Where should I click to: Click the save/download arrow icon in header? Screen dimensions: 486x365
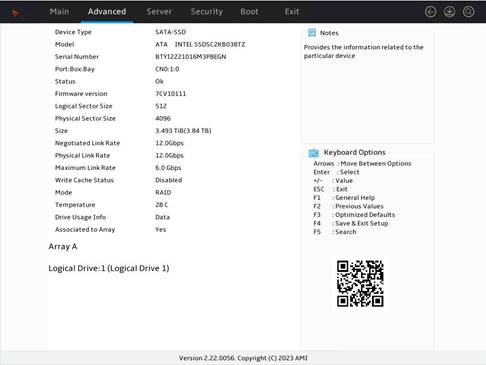[x=449, y=12]
